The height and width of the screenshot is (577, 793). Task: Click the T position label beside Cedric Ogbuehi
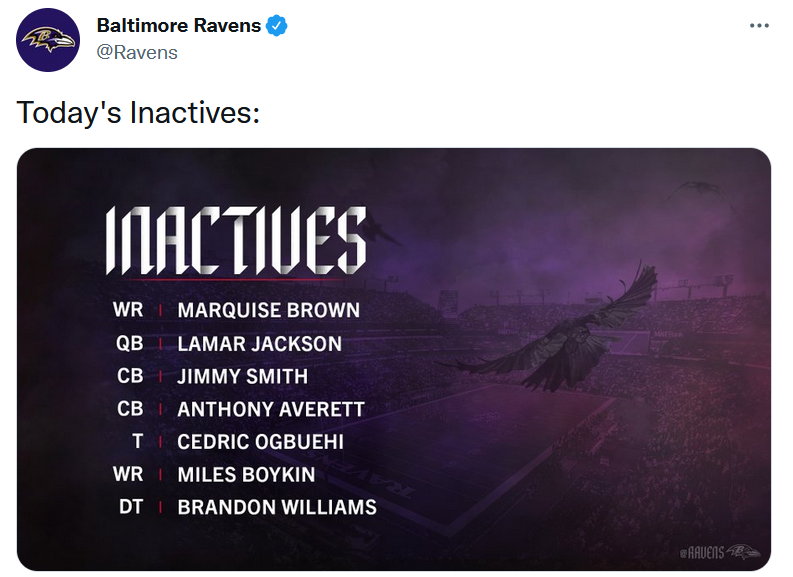[x=138, y=442]
